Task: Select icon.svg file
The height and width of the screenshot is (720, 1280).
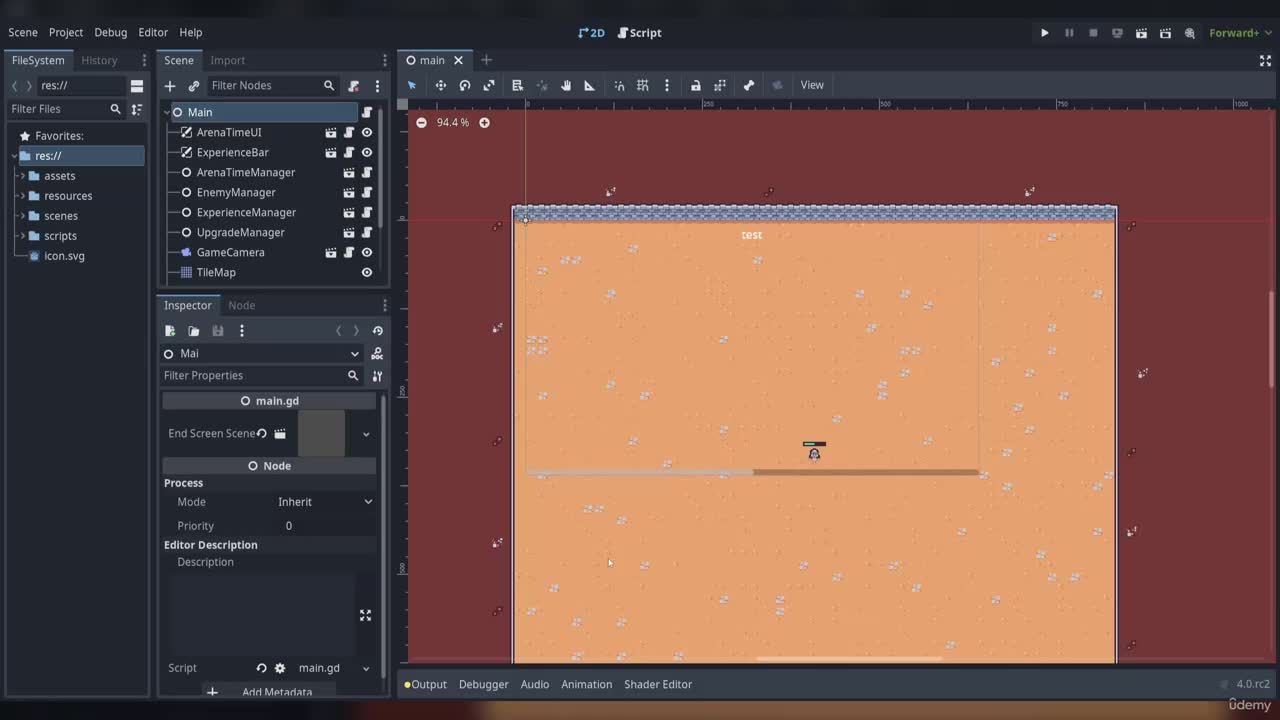Action: coord(64,256)
